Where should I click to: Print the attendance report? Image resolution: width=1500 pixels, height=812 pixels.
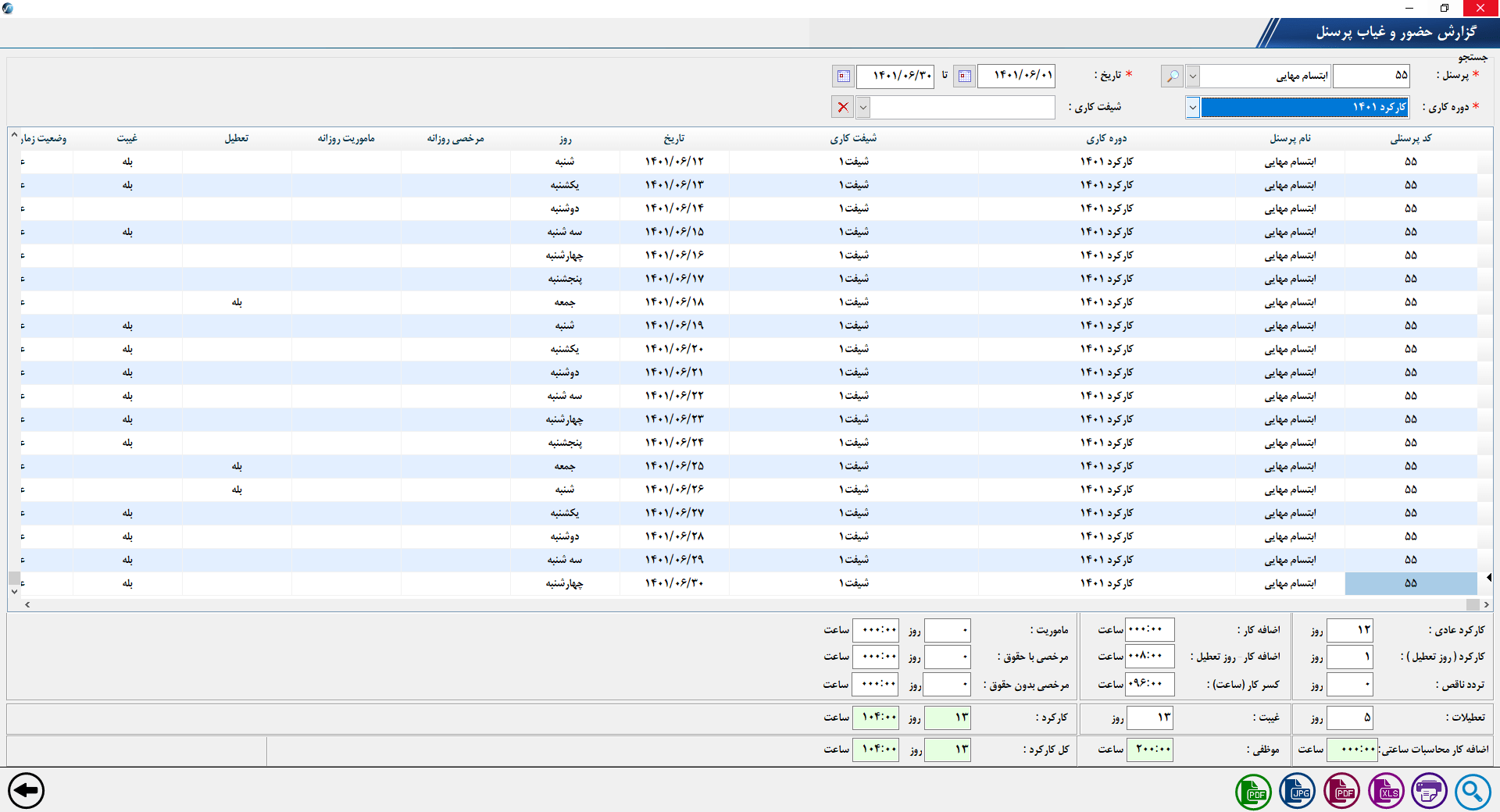click(x=1429, y=792)
